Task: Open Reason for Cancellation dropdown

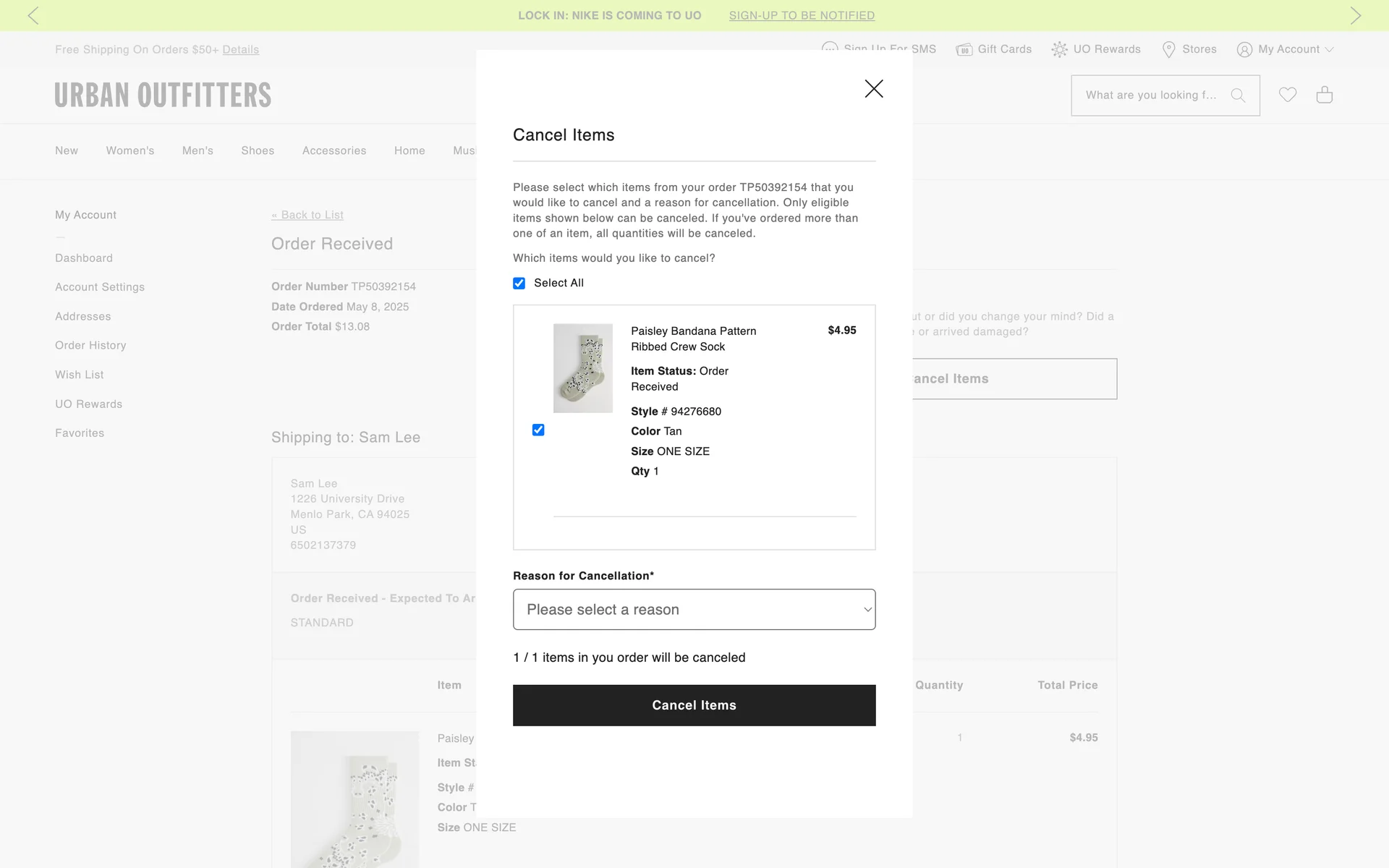Action: [x=694, y=610]
